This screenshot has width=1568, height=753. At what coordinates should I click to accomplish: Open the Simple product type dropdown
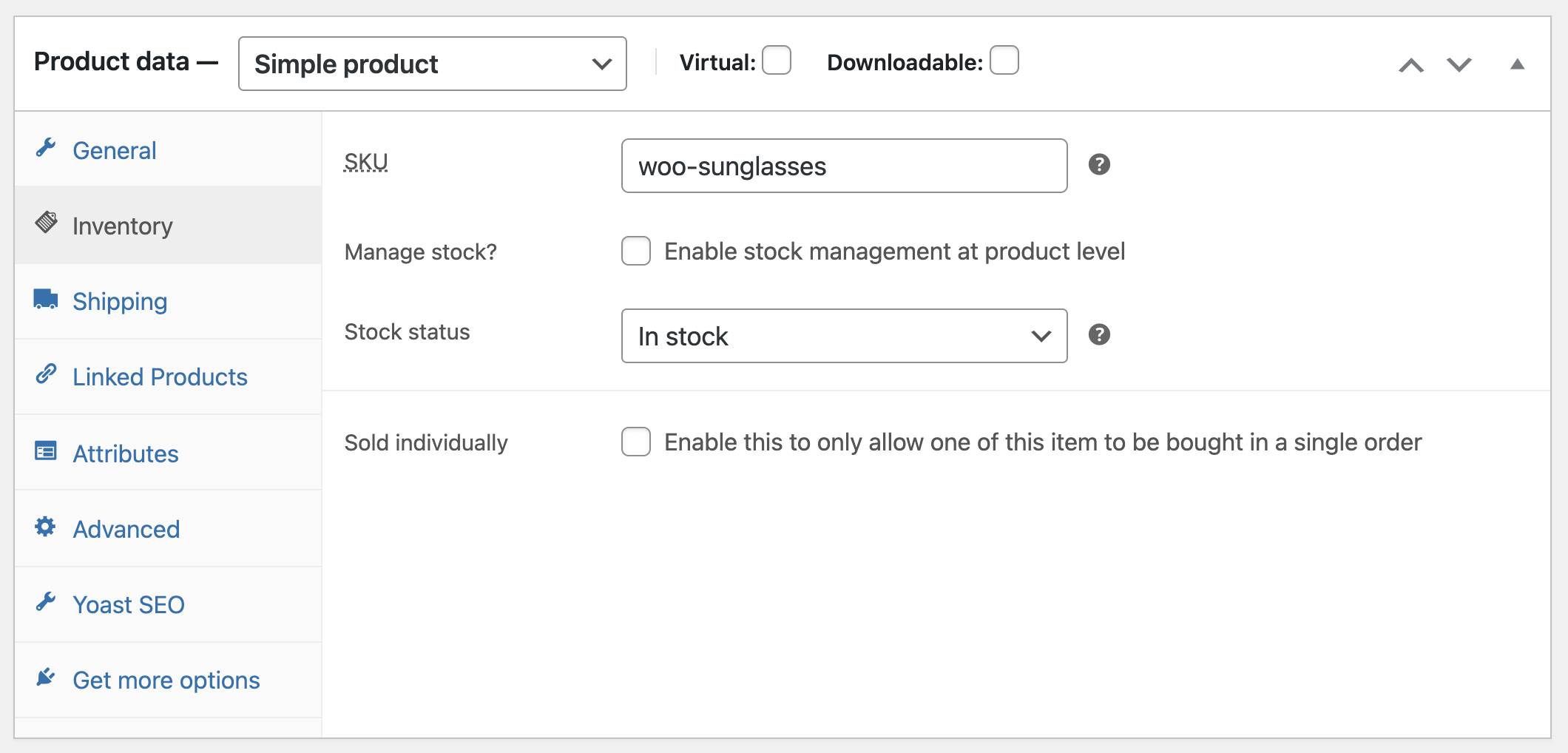tap(432, 64)
